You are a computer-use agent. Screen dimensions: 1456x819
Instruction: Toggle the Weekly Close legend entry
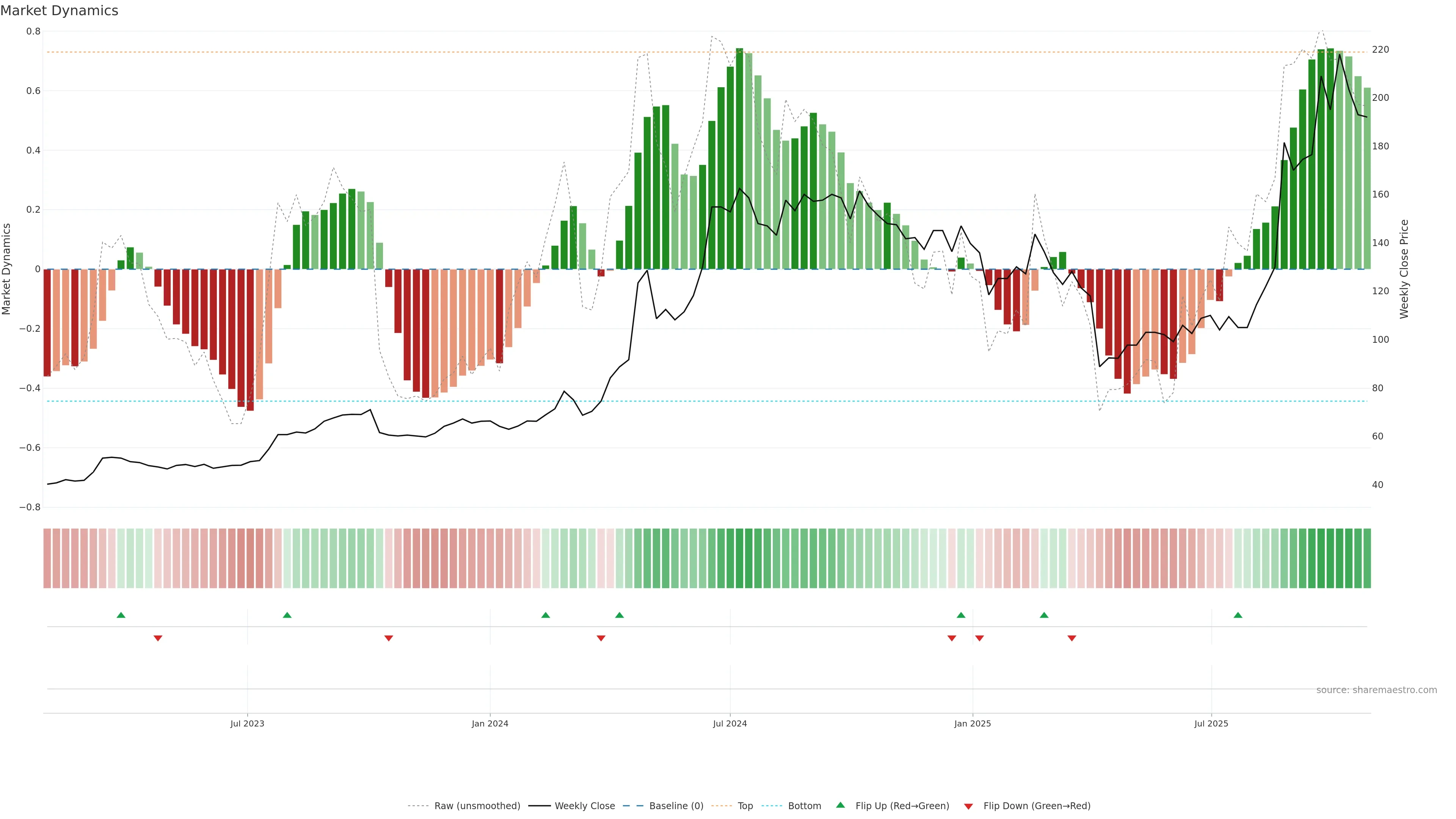point(584,806)
